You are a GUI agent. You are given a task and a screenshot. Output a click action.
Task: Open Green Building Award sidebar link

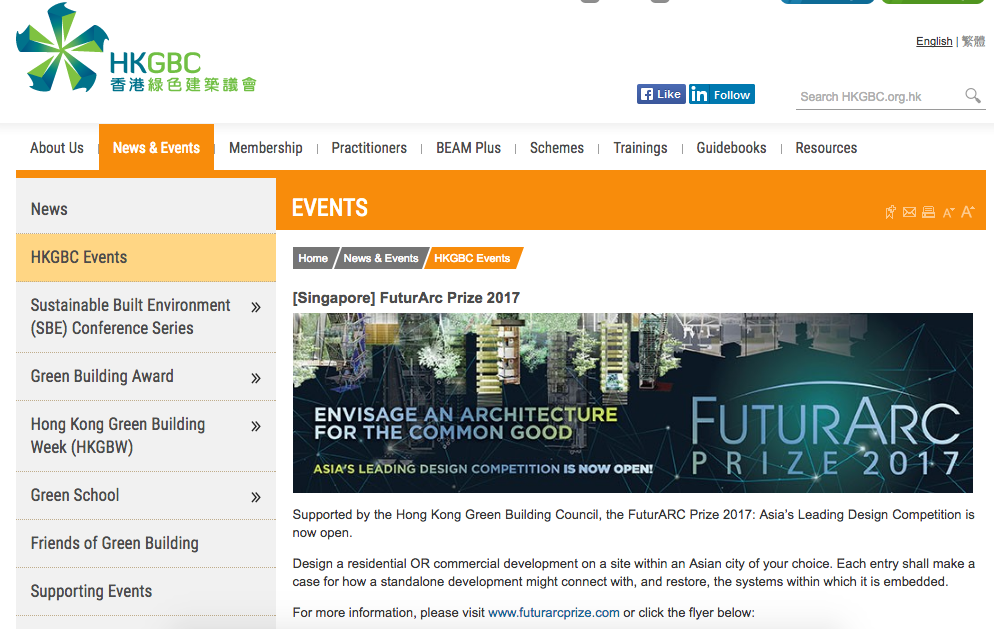click(102, 376)
